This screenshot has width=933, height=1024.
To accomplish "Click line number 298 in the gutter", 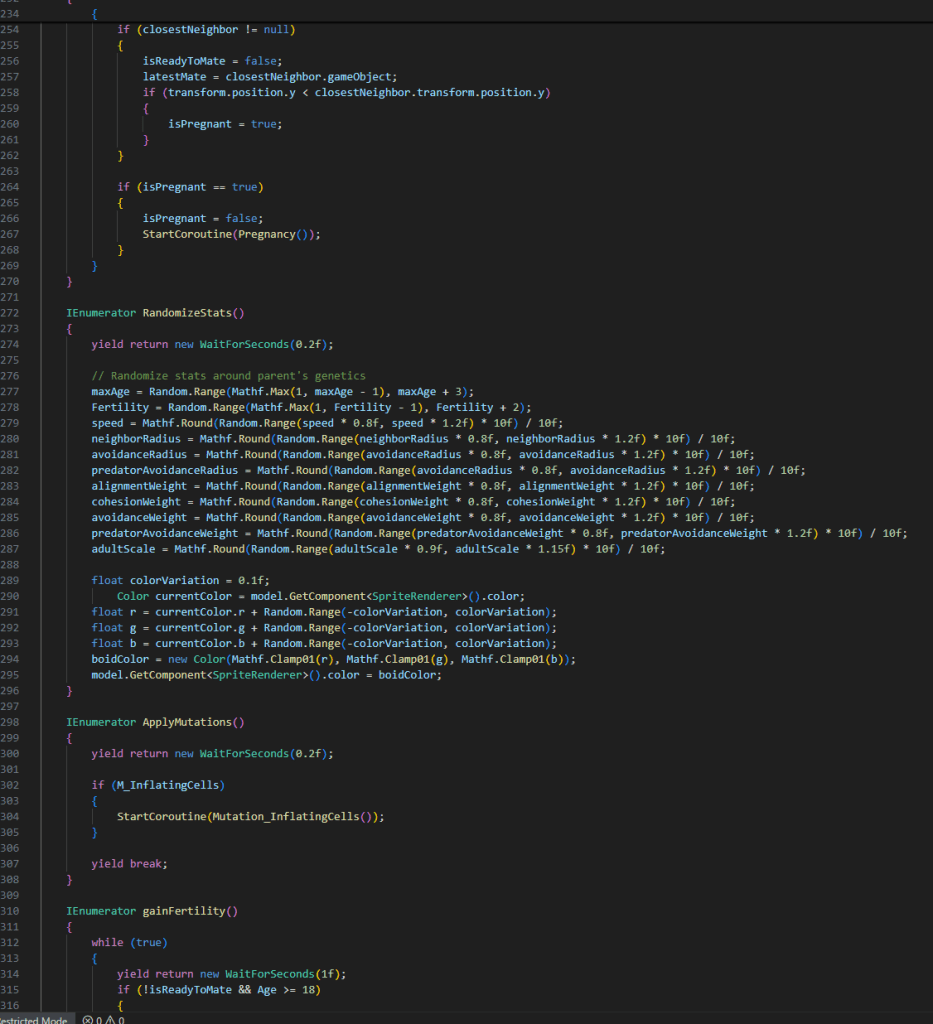I will click(x=12, y=722).
